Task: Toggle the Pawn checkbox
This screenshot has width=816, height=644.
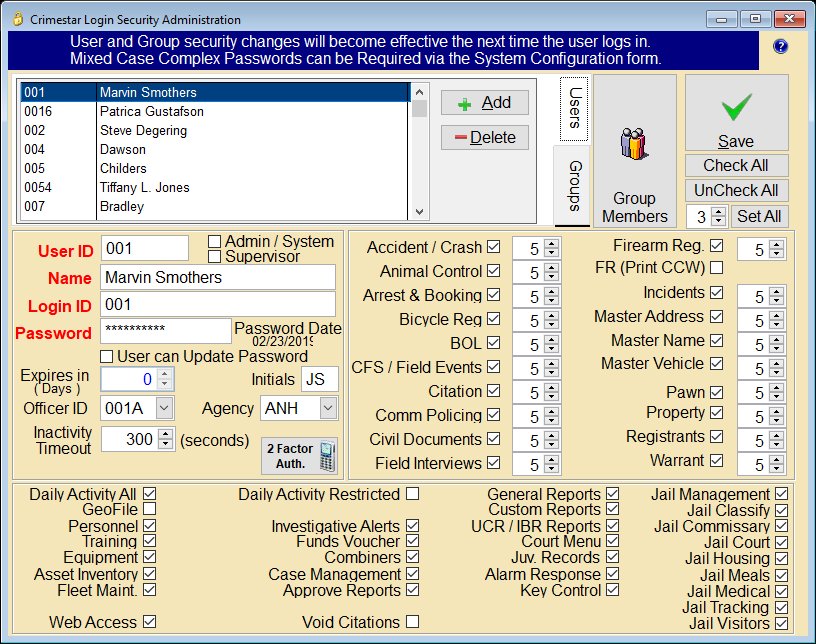Action: (x=717, y=392)
